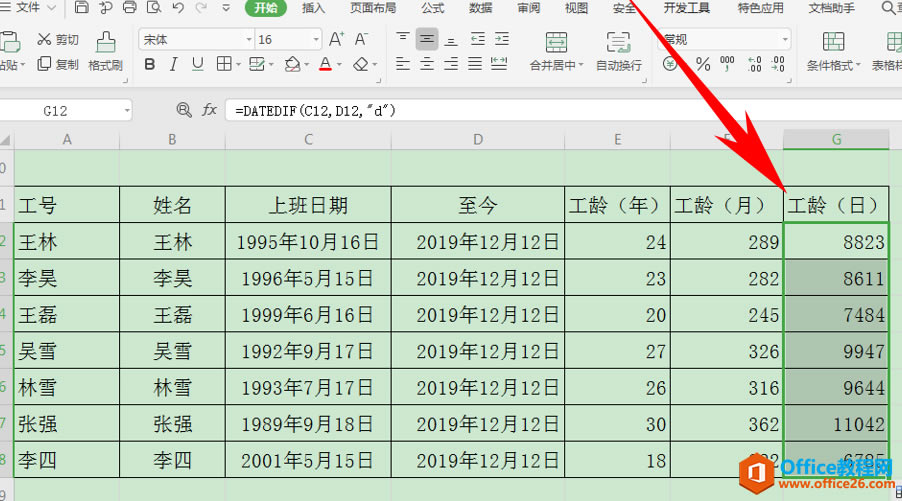This screenshot has height=501, width=902.
Task: Toggle italic formatting
Action: pyautogui.click(x=173, y=64)
